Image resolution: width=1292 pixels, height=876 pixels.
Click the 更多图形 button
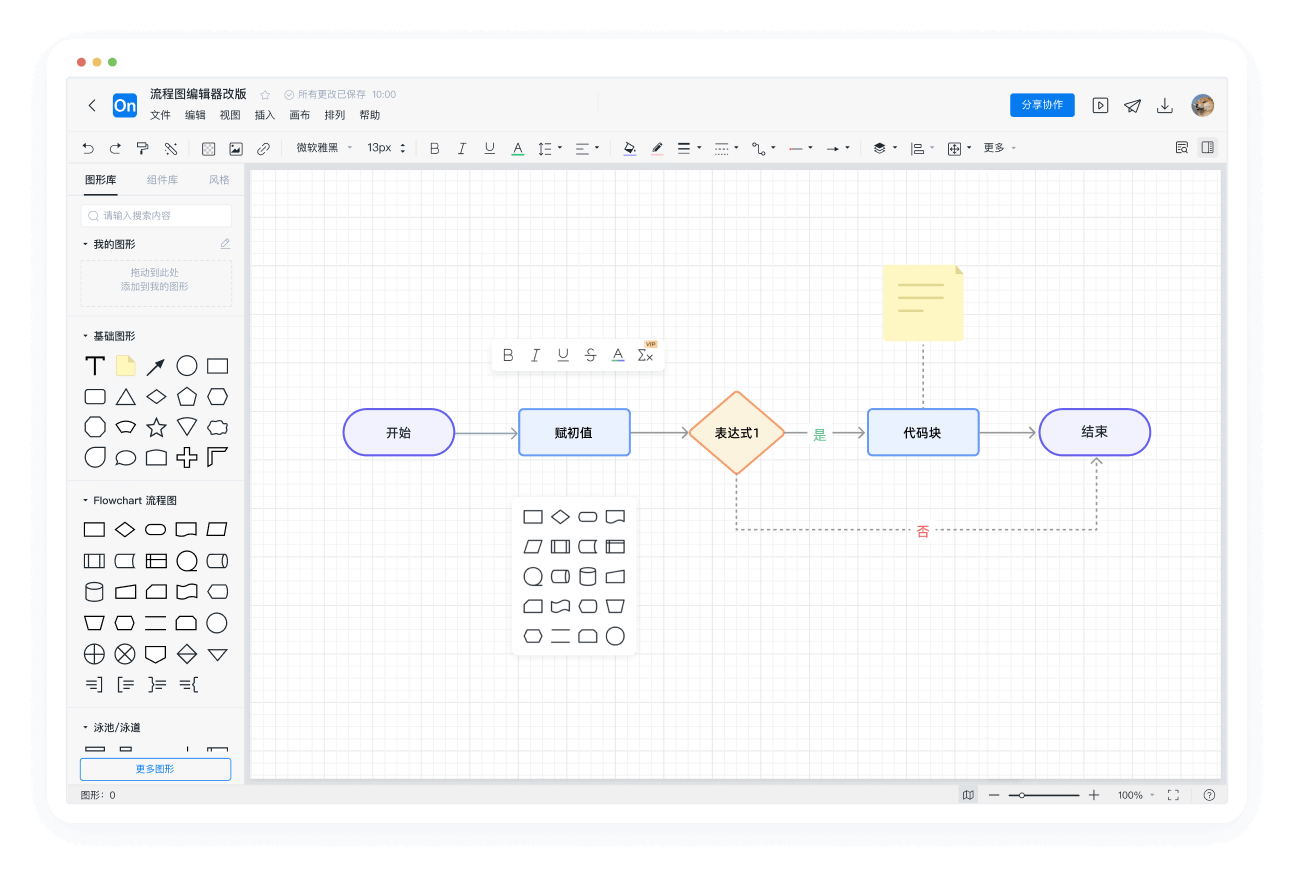(155, 769)
